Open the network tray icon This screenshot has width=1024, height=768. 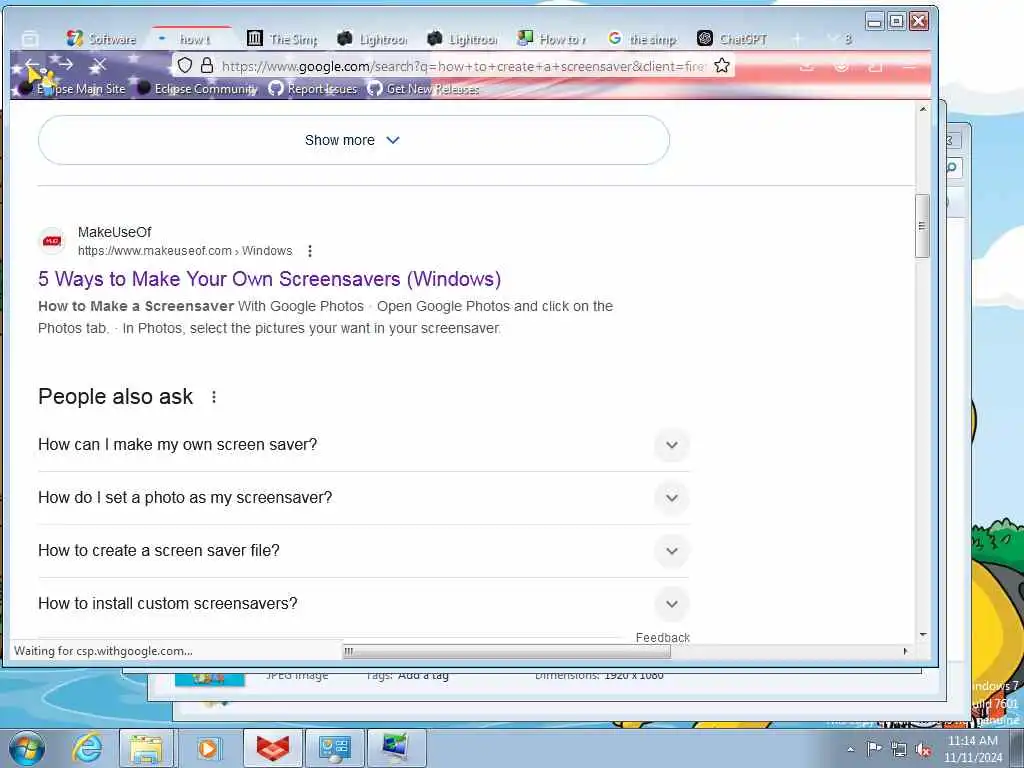coord(899,750)
